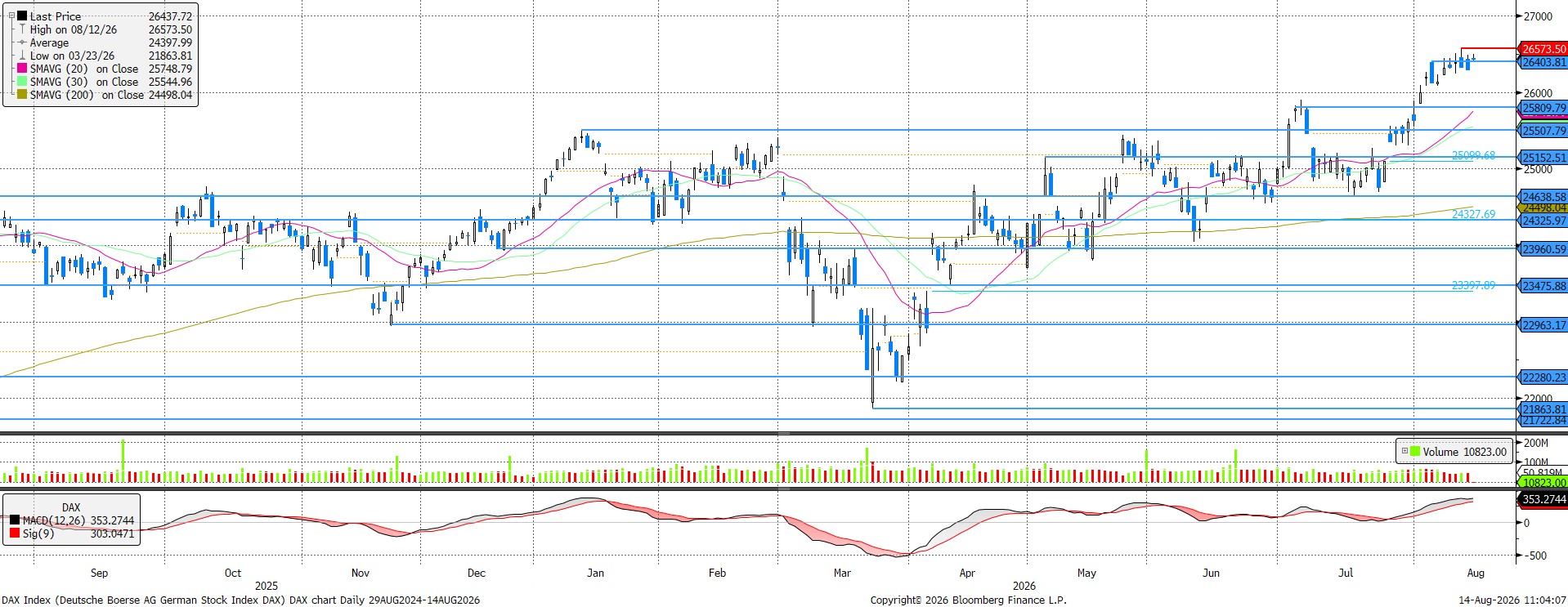Click the black MACD 353.2744 axis tag
1568x607 pixels.
(x=1543, y=499)
